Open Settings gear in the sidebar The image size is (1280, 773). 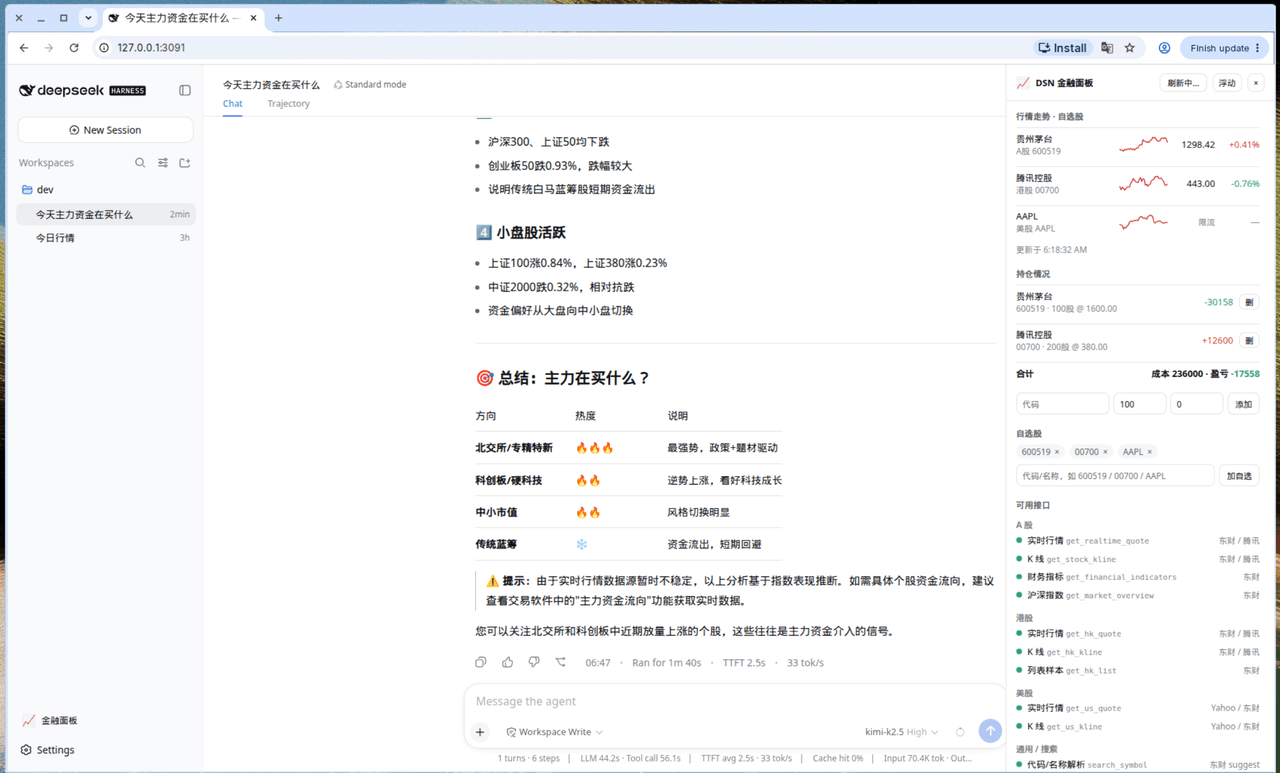coord(48,750)
